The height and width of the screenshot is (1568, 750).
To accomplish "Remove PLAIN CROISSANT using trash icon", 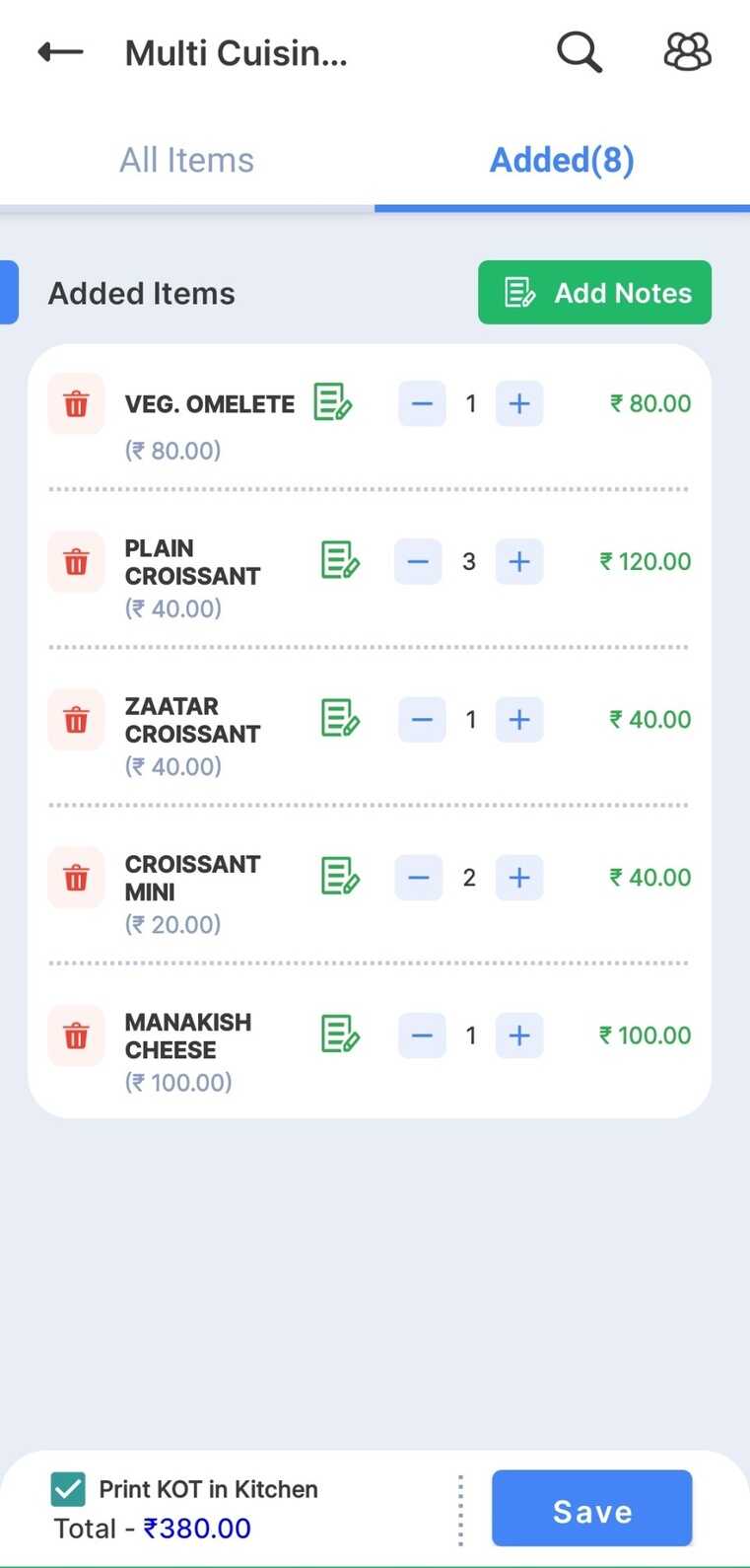I will click(x=76, y=562).
